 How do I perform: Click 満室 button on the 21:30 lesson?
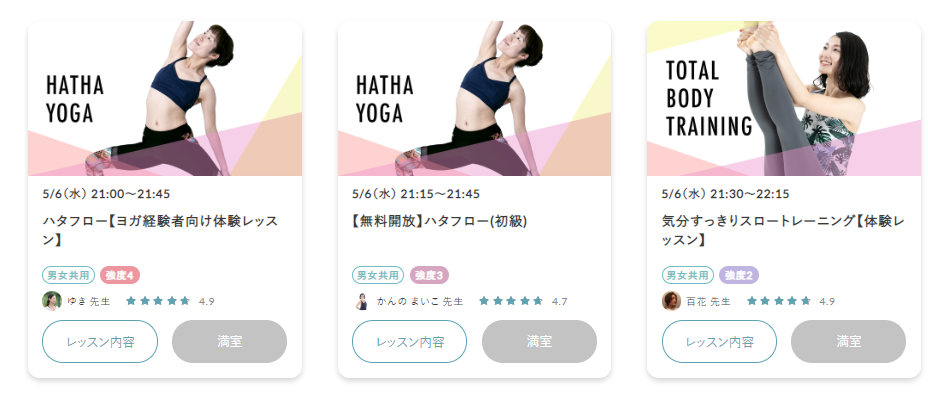coord(848,342)
